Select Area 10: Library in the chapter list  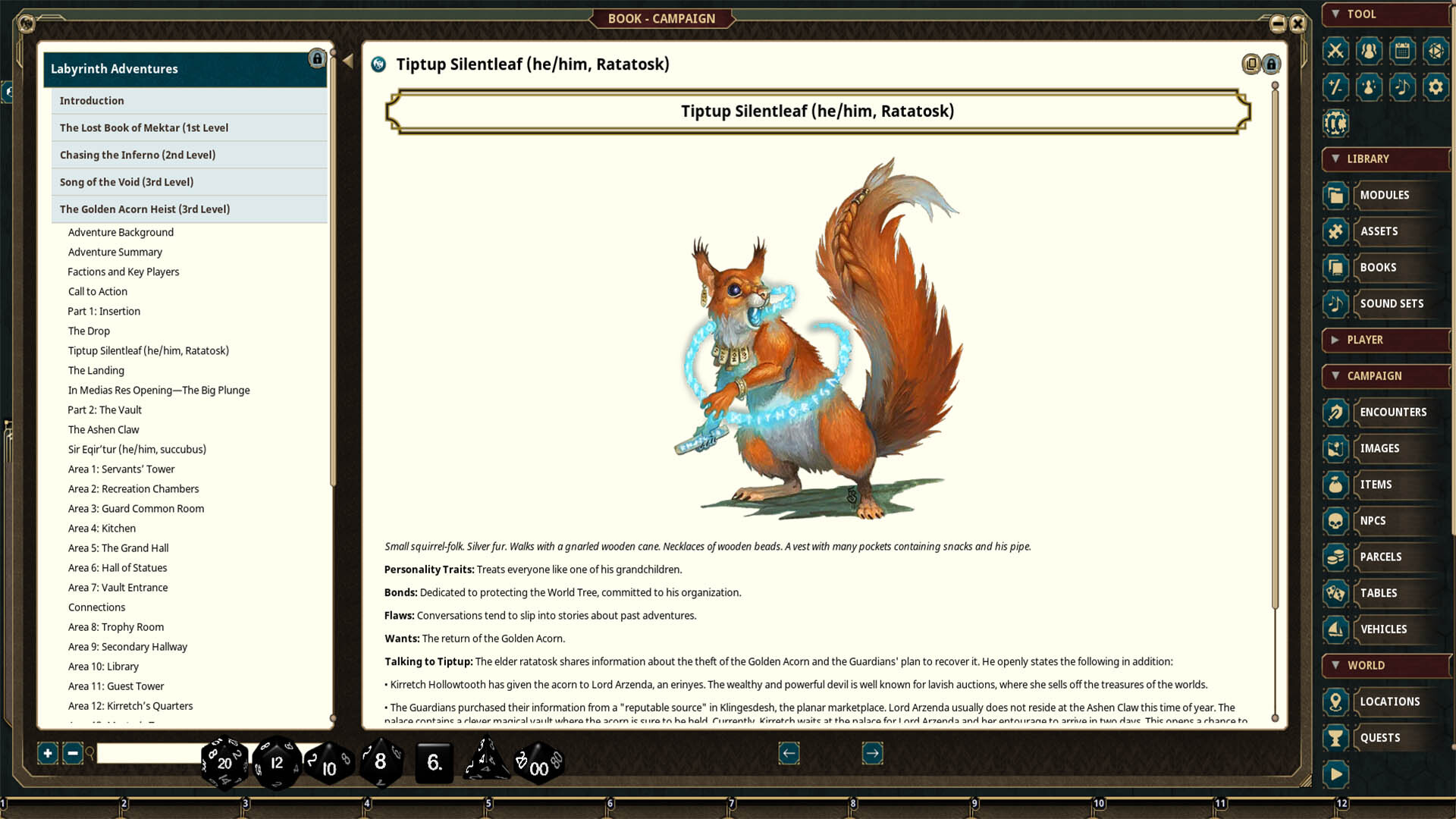tap(102, 666)
